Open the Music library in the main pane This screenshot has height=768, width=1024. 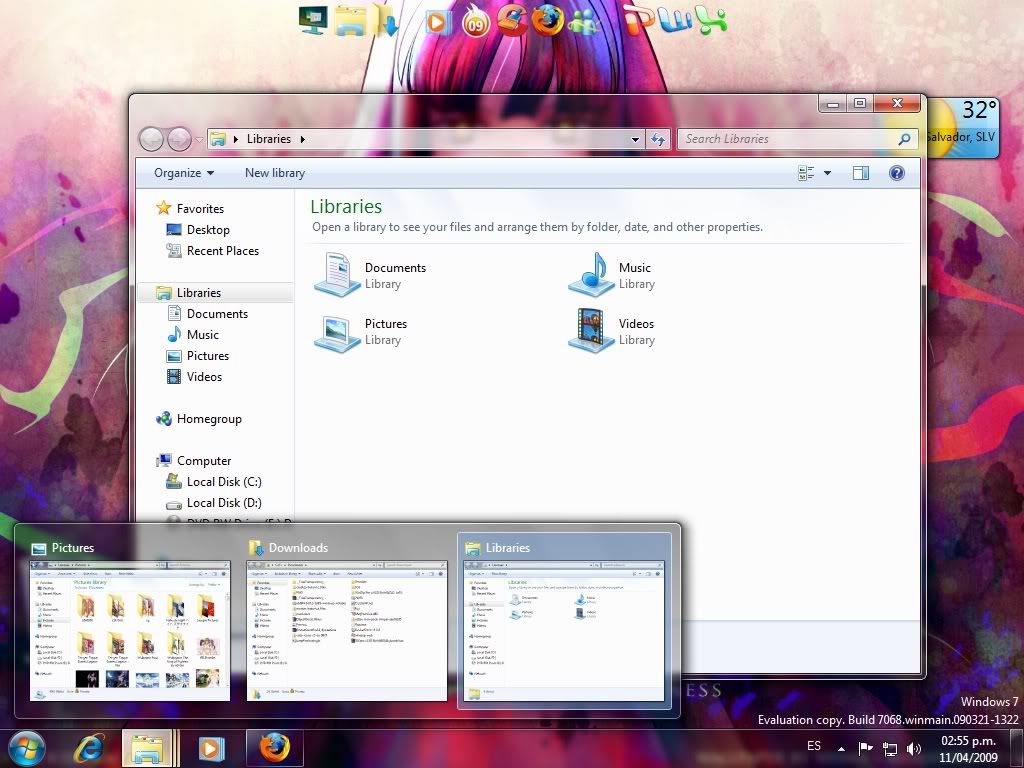612,275
